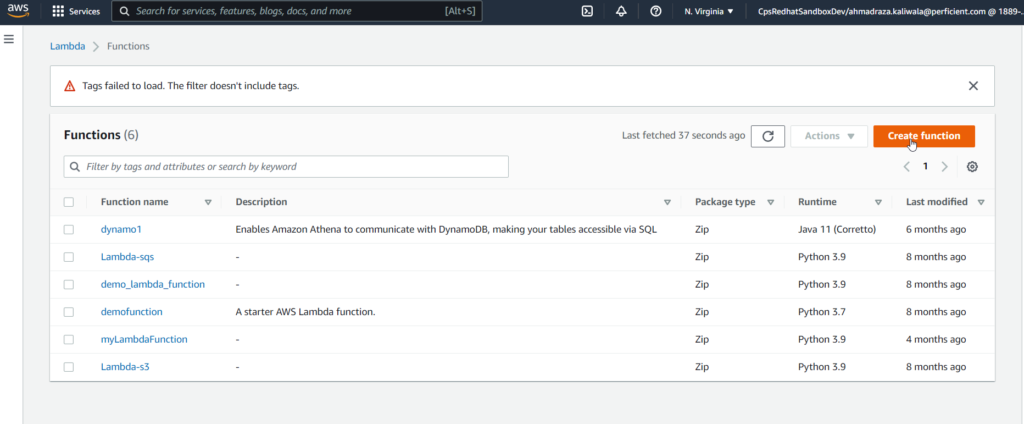The image size is (1024, 424).
Task: Click page number 1
Action: 925,167
